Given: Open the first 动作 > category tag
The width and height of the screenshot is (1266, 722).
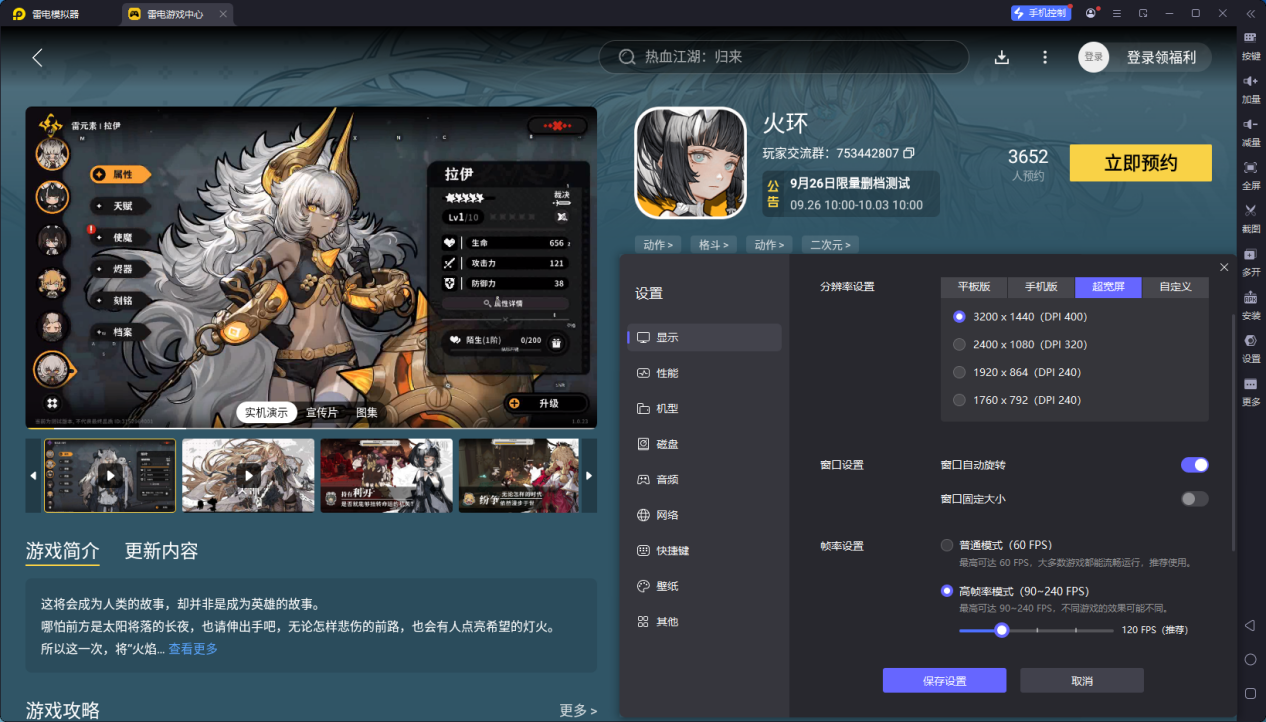Looking at the screenshot, I should tap(657, 244).
